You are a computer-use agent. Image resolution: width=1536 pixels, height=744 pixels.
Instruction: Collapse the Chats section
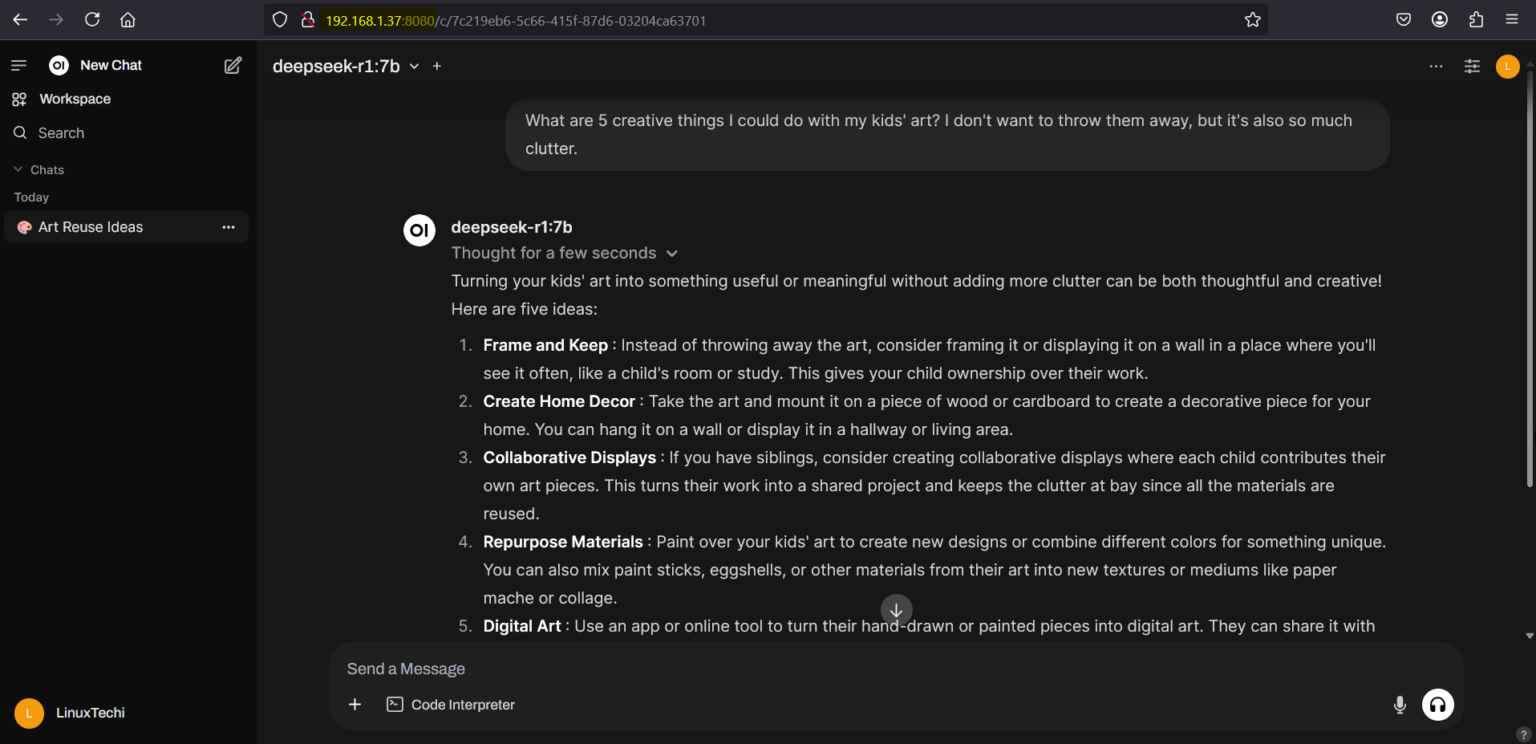[39, 170]
